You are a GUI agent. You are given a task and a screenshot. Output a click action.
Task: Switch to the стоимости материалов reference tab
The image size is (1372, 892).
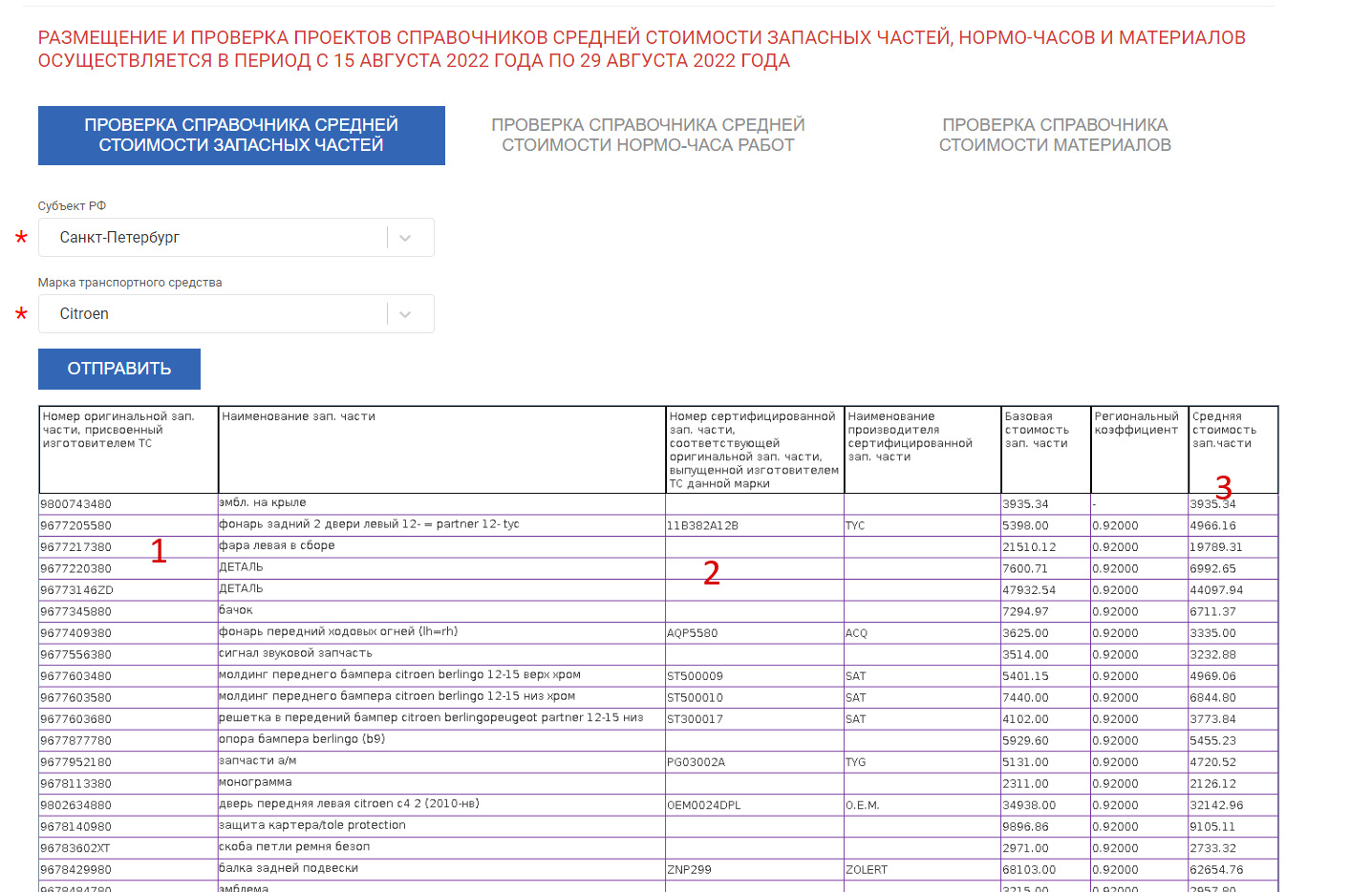coord(1055,136)
